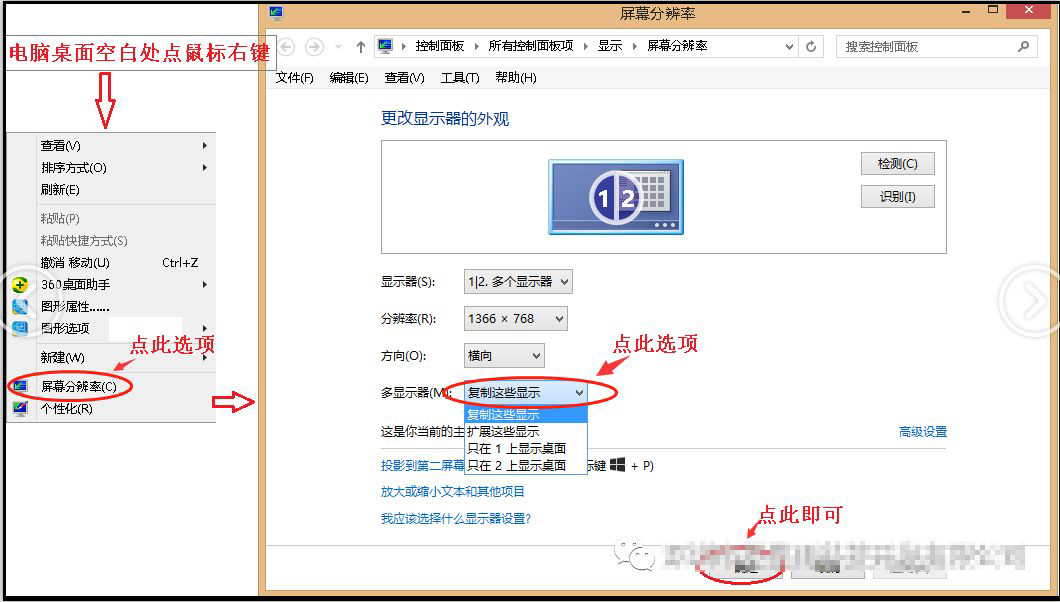The image size is (1060, 602).
Task: Select 复制这些显示 from the list
Action: pos(525,415)
